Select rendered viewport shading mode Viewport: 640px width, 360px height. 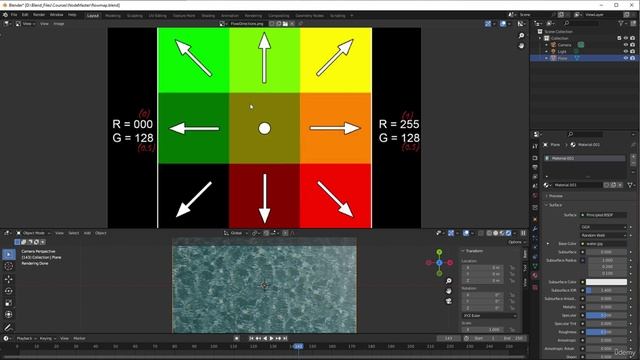click(509, 233)
